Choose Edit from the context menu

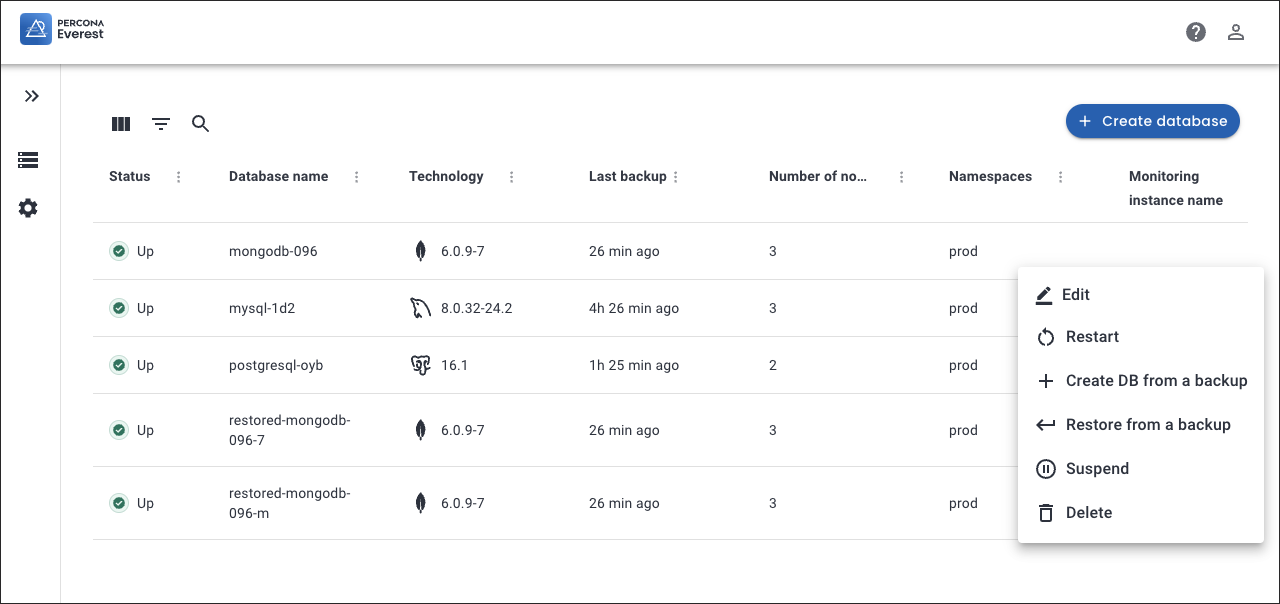[x=1075, y=295]
